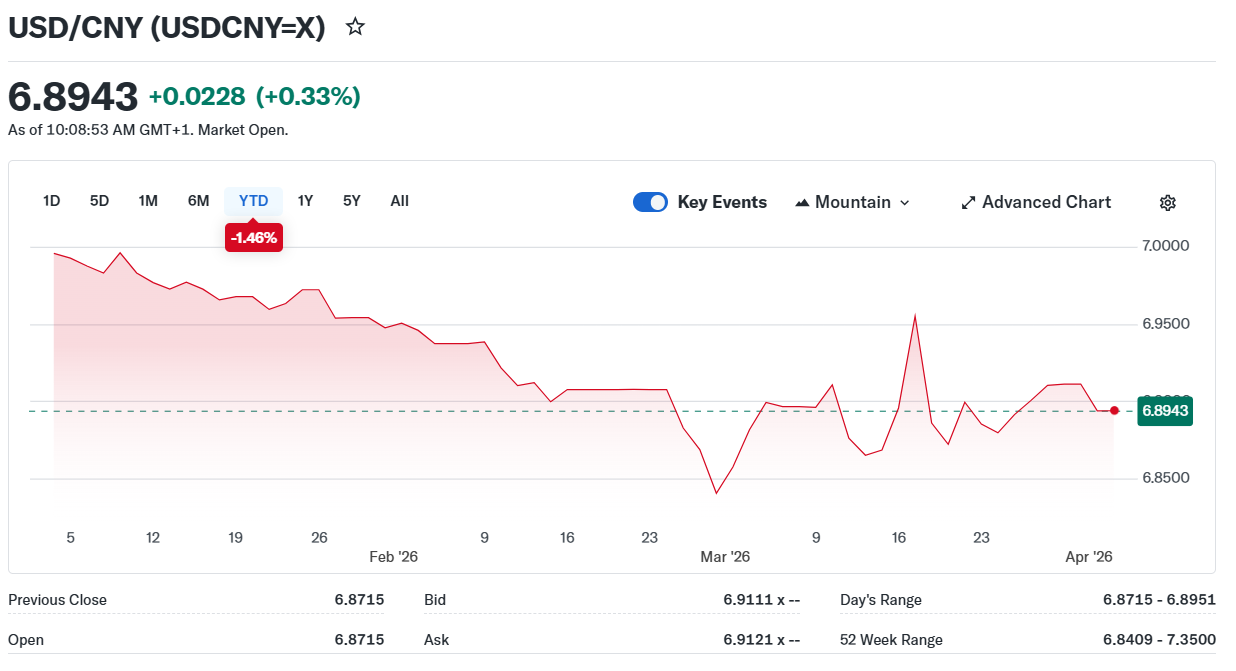This screenshot has width=1236, height=671.
Task: Open the Advanced Chart link
Action: tap(1046, 202)
